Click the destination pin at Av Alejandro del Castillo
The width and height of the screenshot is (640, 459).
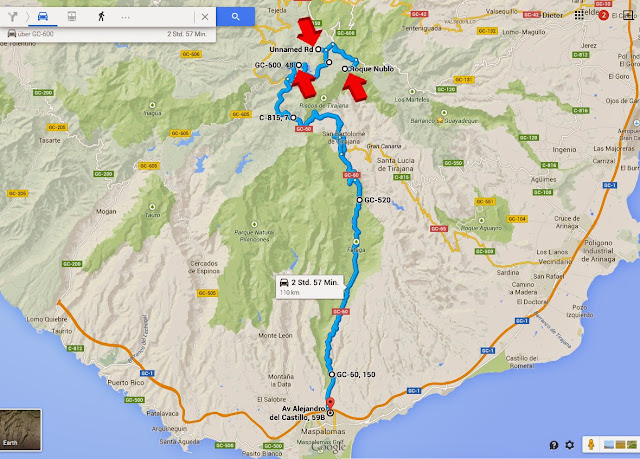pos(330,404)
